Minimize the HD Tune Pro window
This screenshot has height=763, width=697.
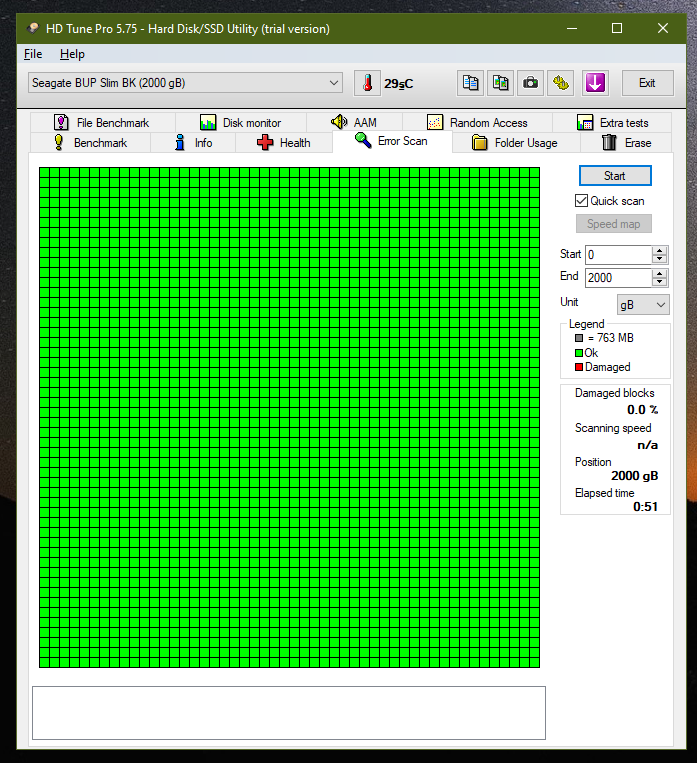pyautogui.click(x=572, y=28)
